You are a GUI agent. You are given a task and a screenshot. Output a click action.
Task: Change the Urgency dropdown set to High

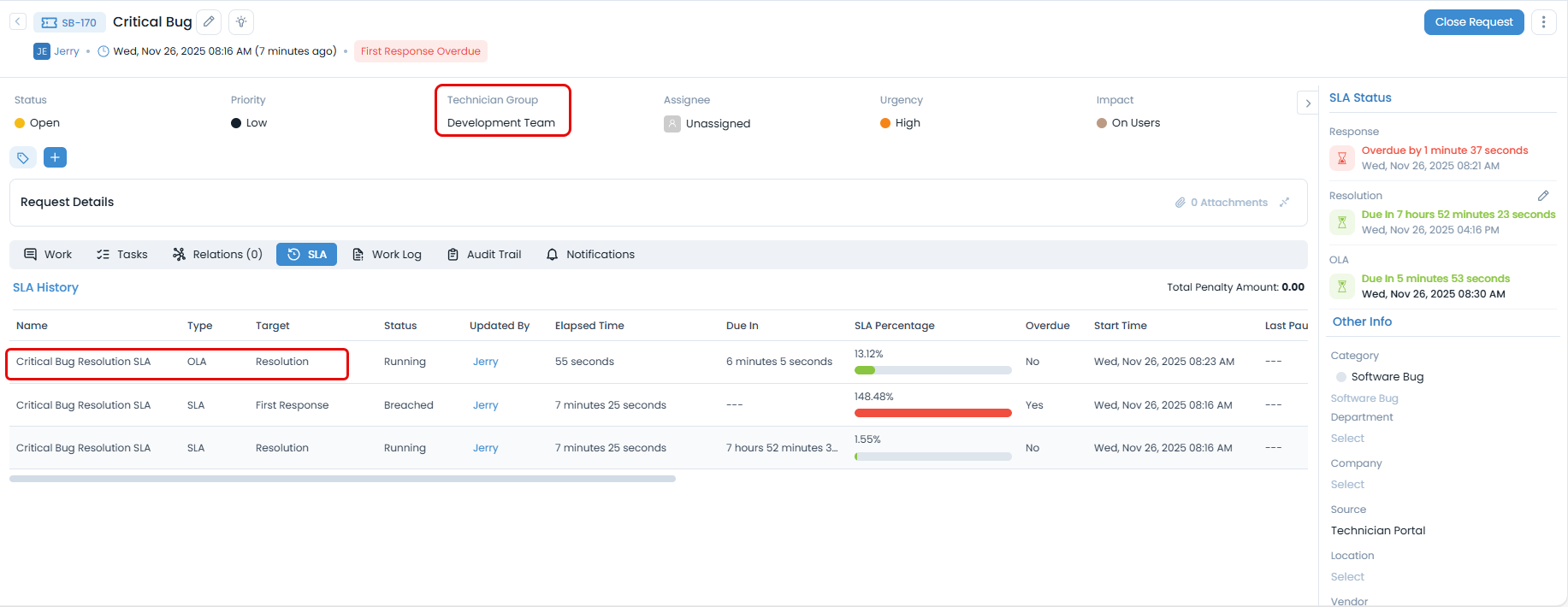point(907,123)
